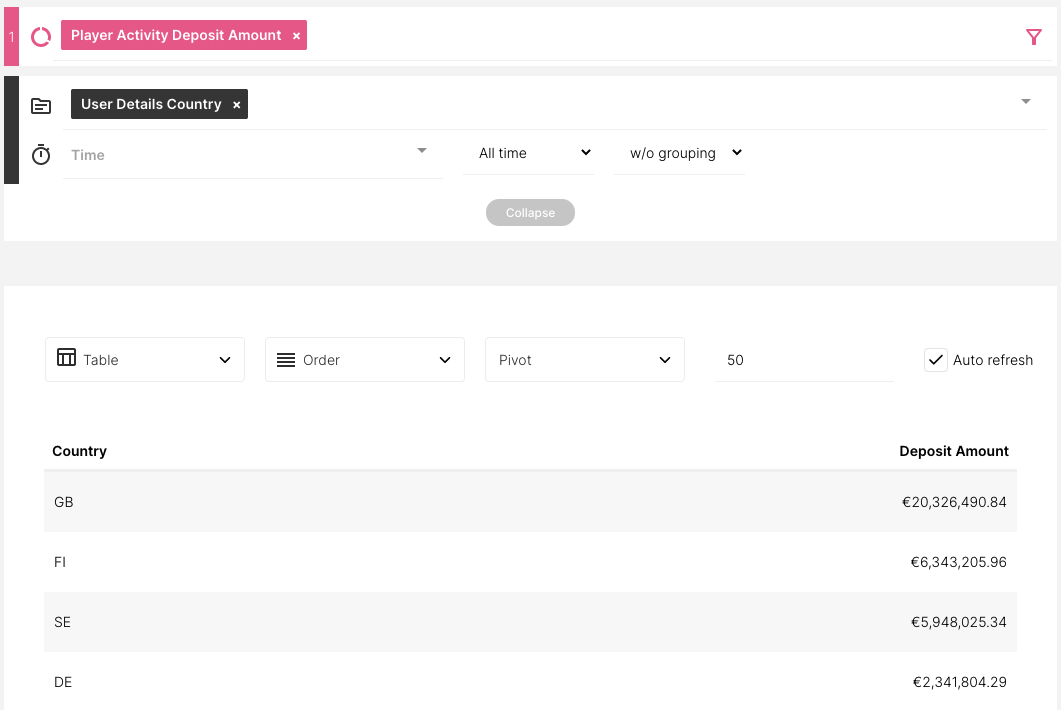Select the DE country cell
This screenshot has height=710, width=1061.
(63, 682)
